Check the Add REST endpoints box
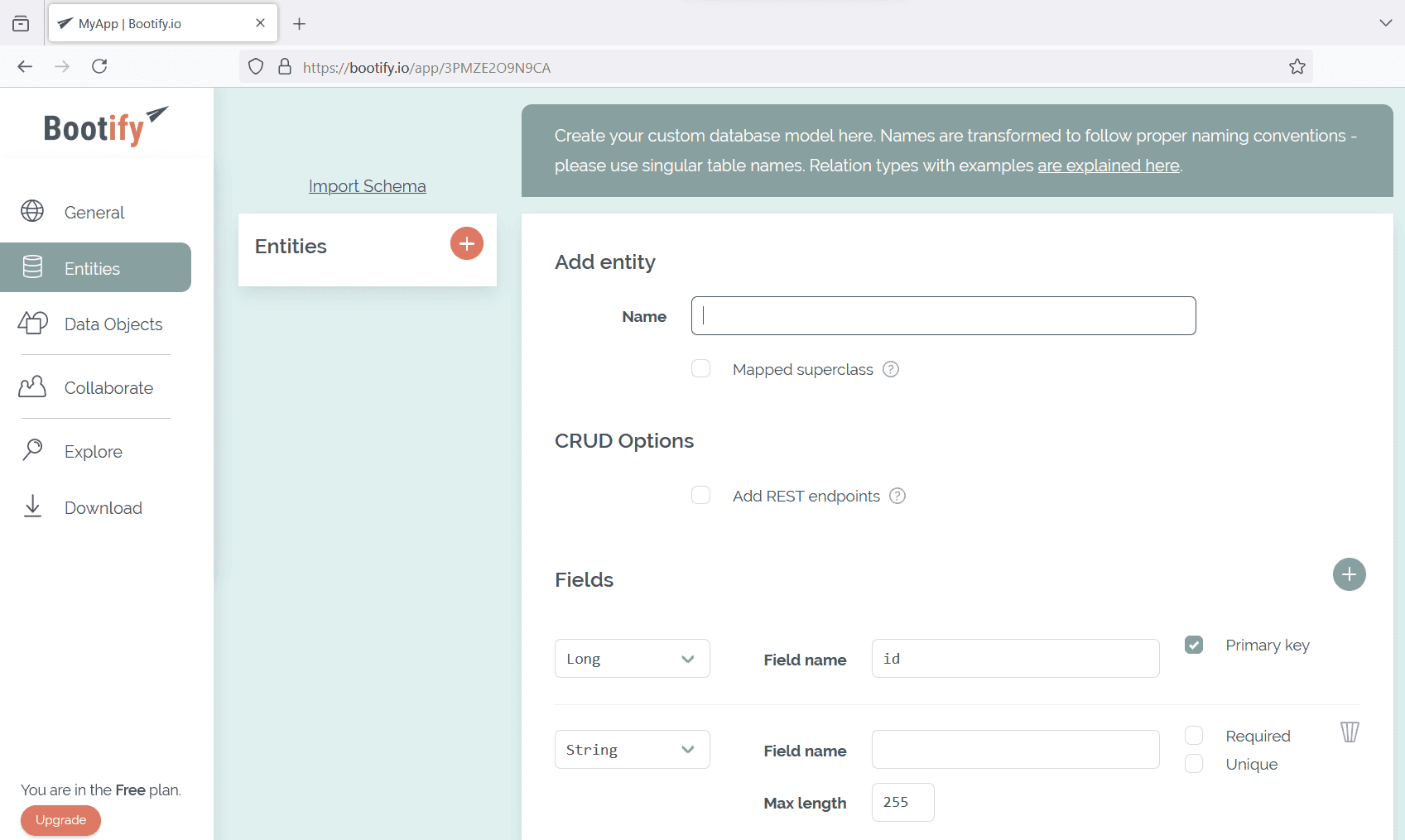1405x840 pixels. (x=701, y=496)
